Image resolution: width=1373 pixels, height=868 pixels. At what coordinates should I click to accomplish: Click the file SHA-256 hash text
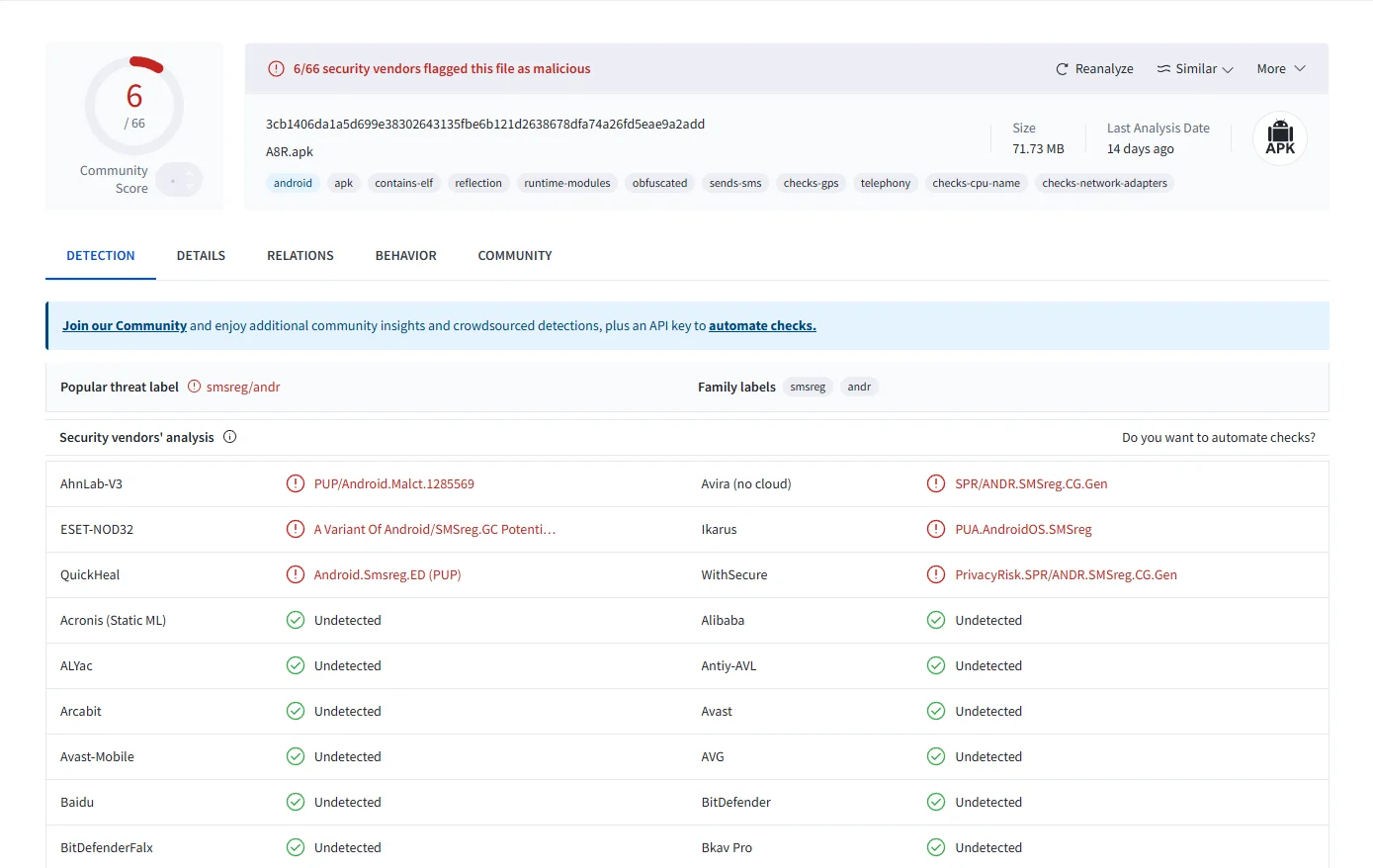484,125
